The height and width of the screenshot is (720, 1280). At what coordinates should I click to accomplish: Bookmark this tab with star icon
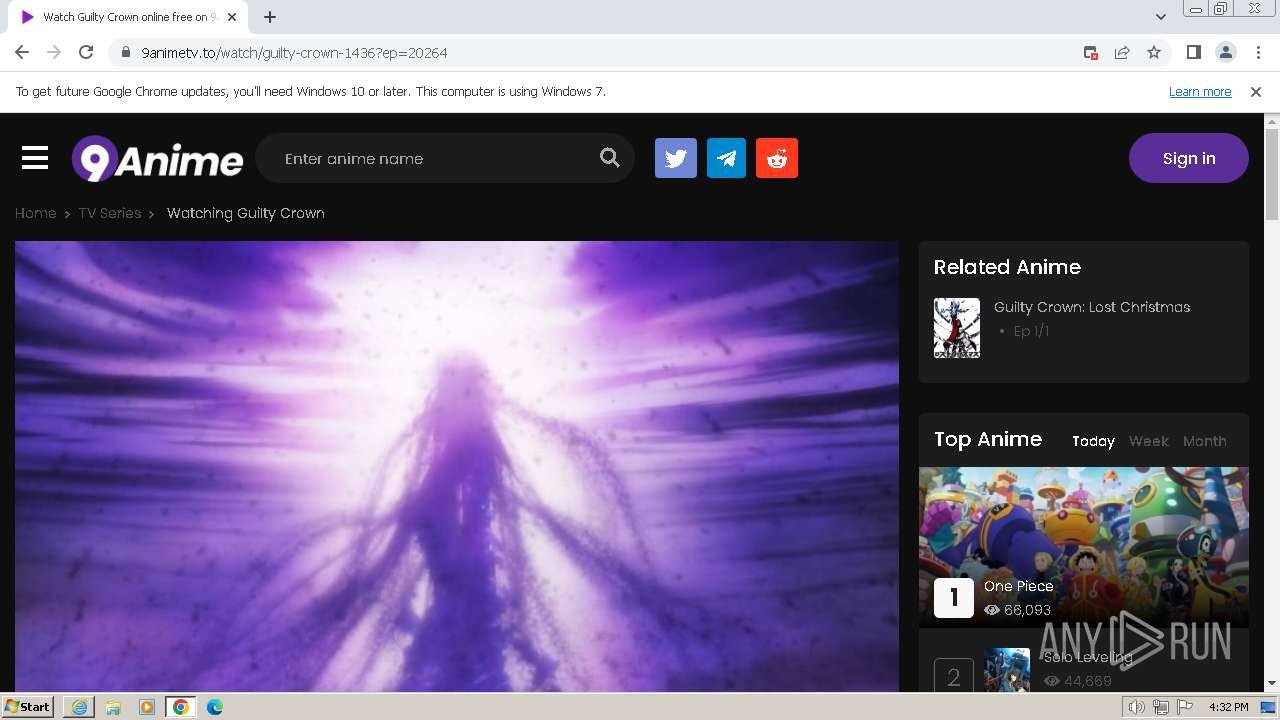point(1154,53)
